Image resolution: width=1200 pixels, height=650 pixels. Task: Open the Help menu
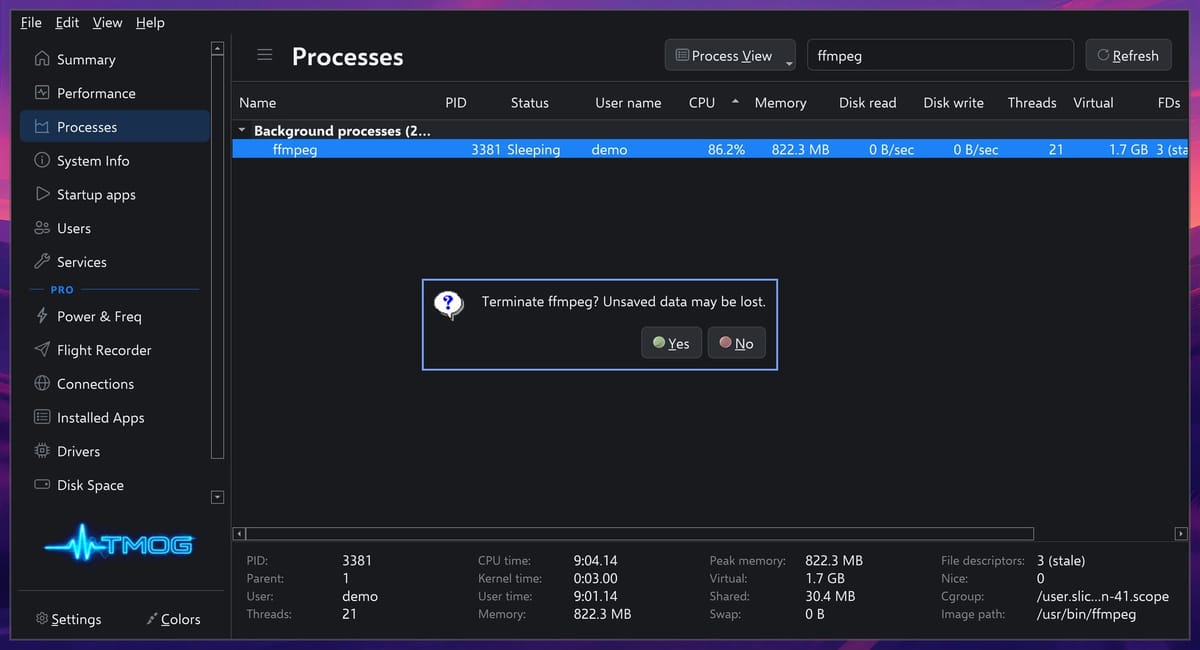[150, 22]
